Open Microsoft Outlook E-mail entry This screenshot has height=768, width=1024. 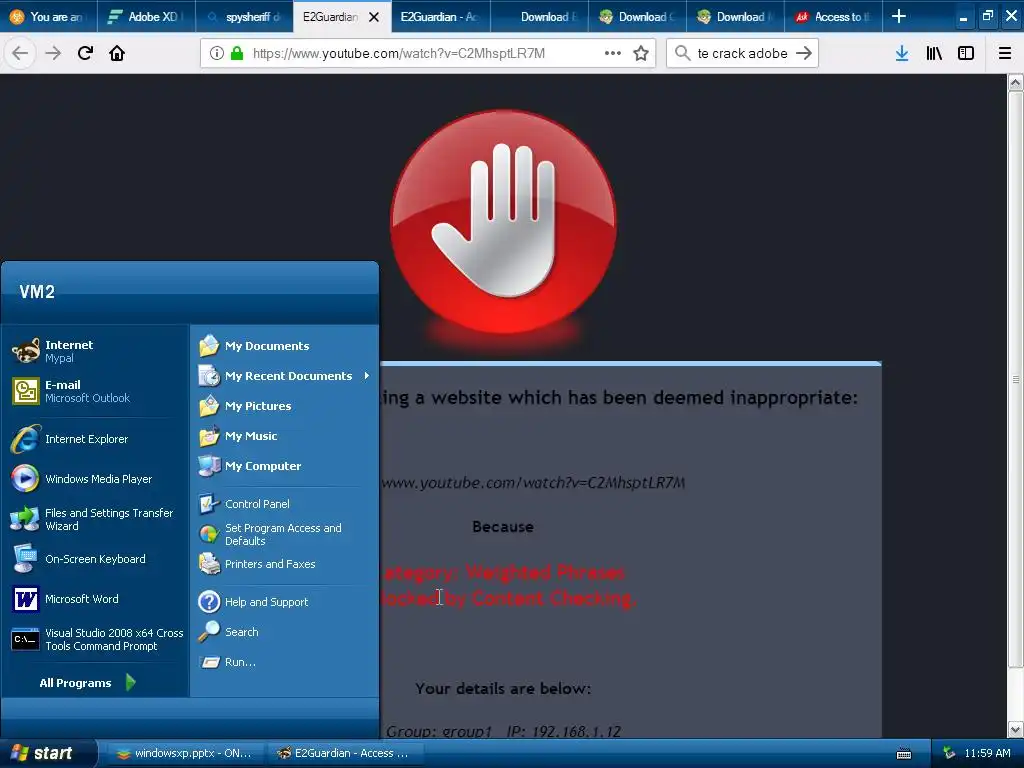95,391
